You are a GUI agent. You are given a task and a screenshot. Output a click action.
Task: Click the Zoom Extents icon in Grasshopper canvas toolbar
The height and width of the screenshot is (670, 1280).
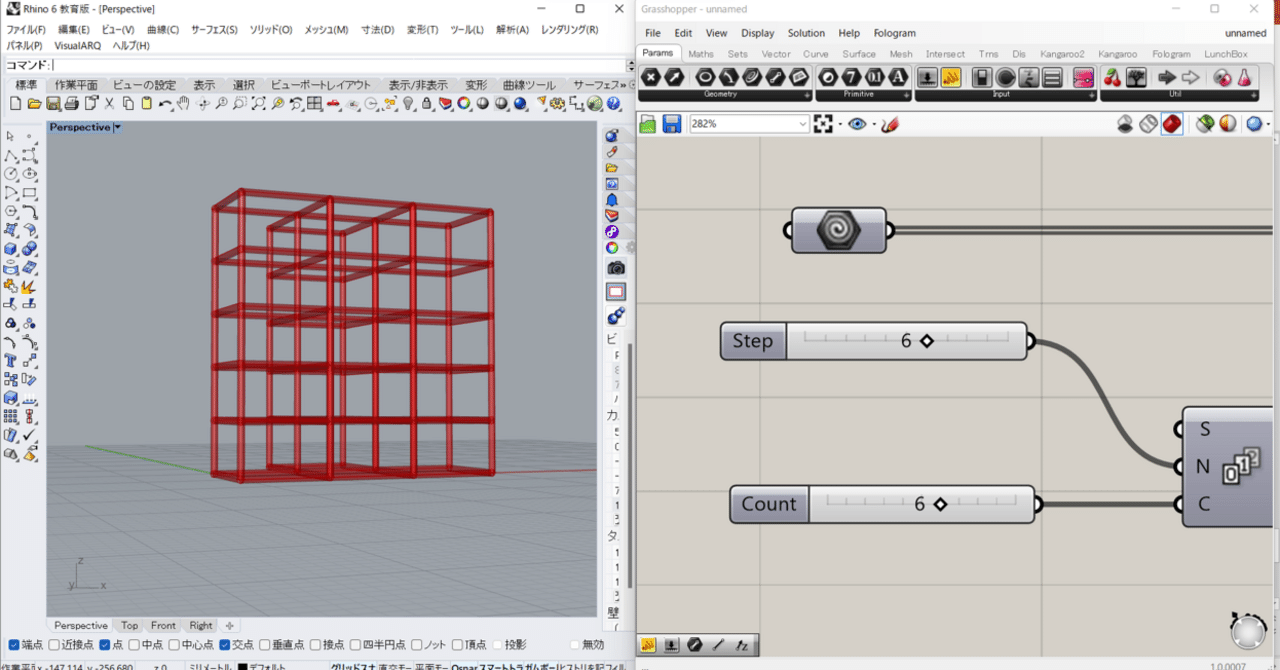[823, 124]
